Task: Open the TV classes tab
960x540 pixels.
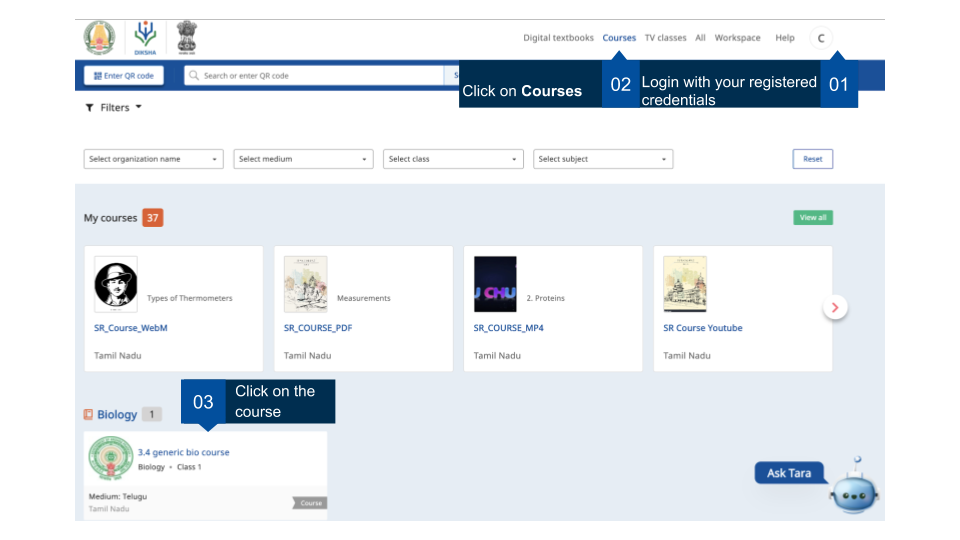Action: pyautogui.click(x=665, y=38)
